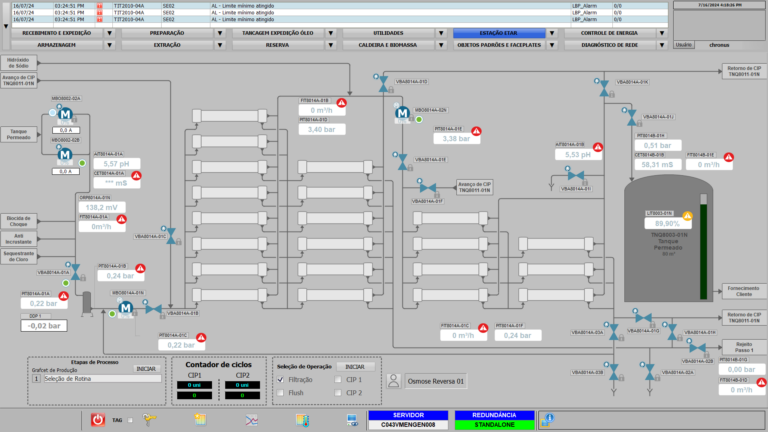This screenshot has height=432, width=768.
Task: Click the -0,02 bar DDP 1 value
Action: pyautogui.click(x=44, y=326)
